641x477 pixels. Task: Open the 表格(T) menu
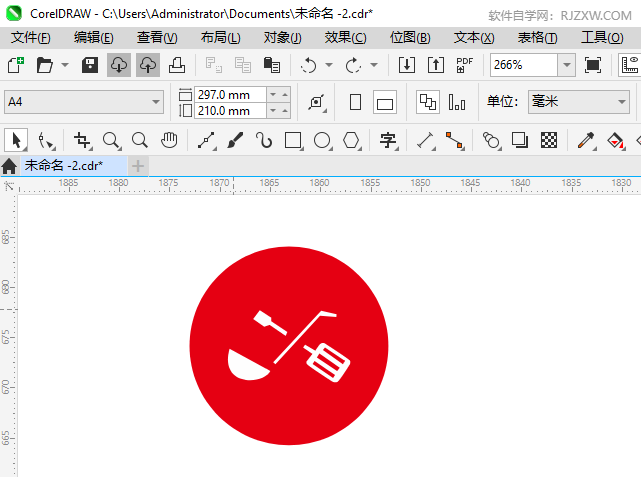pos(537,38)
